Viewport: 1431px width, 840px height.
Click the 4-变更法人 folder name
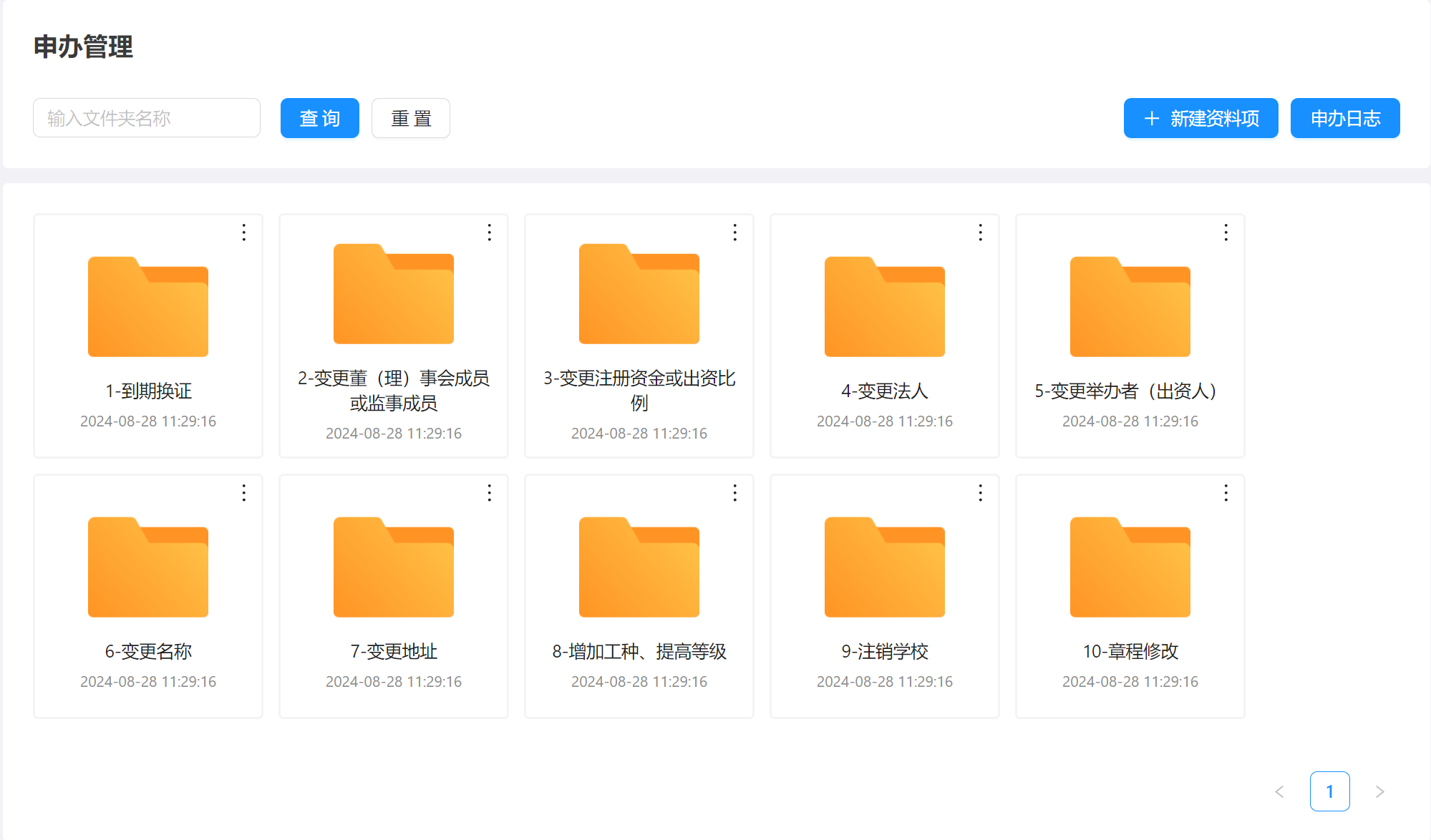[885, 391]
